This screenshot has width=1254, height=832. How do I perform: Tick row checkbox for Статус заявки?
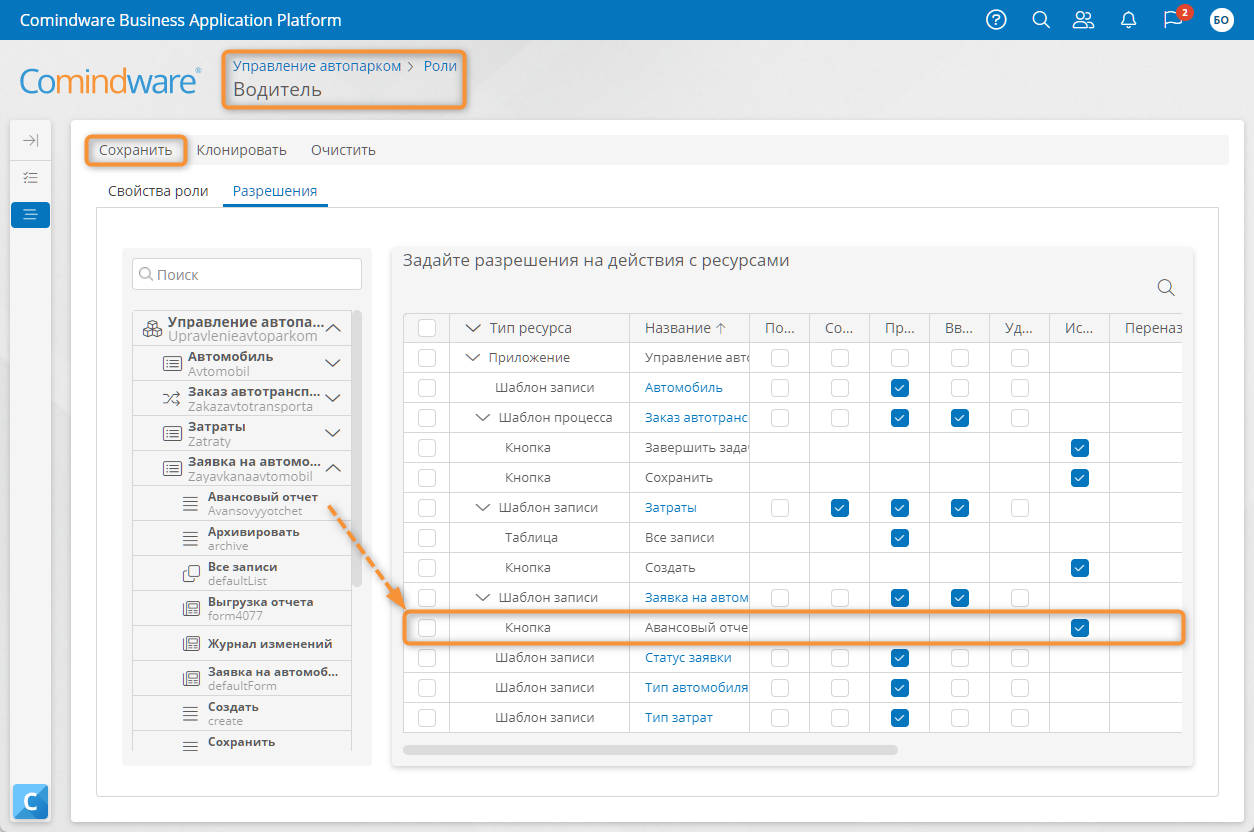point(427,658)
